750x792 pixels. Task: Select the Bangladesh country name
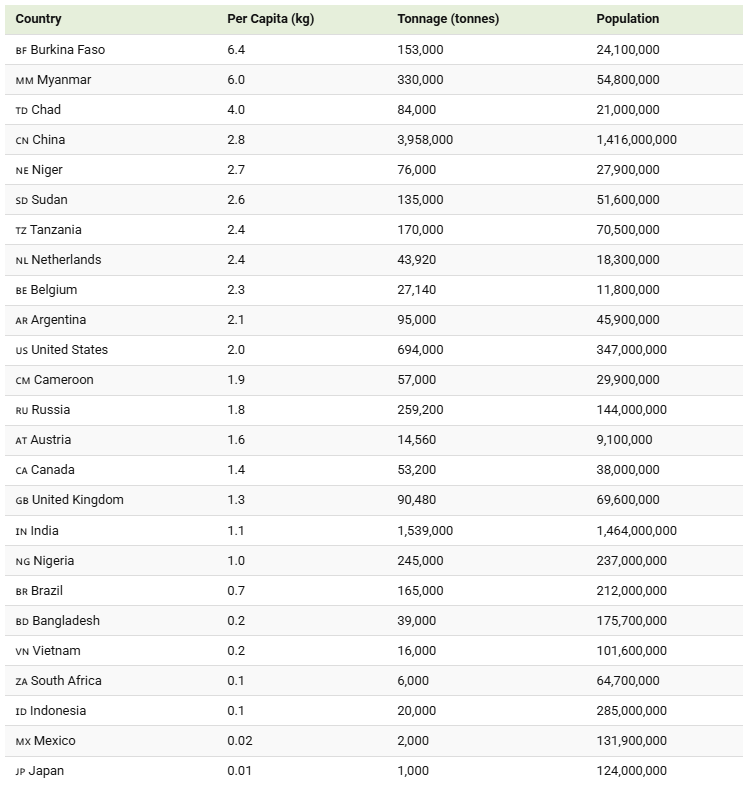[x=66, y=621]
